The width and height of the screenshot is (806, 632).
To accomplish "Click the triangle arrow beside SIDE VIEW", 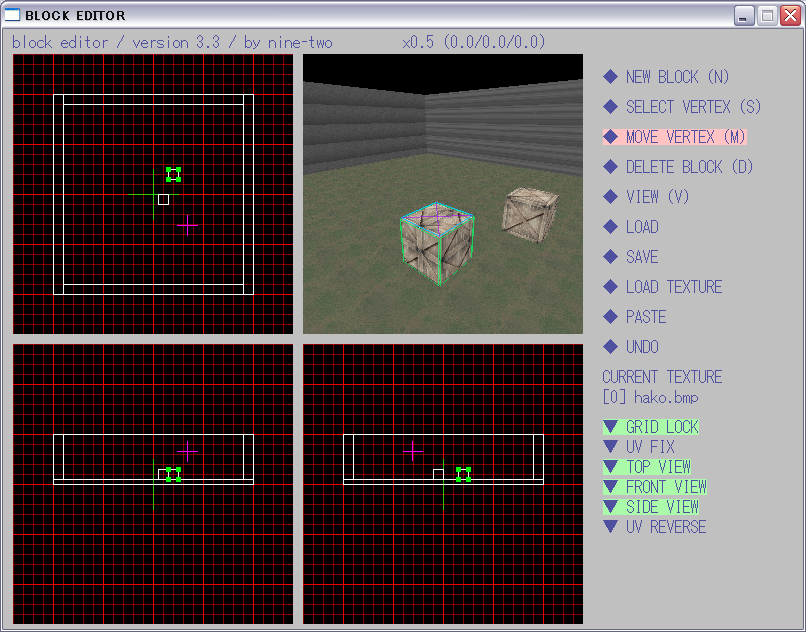I will click(x=610, y=507).
